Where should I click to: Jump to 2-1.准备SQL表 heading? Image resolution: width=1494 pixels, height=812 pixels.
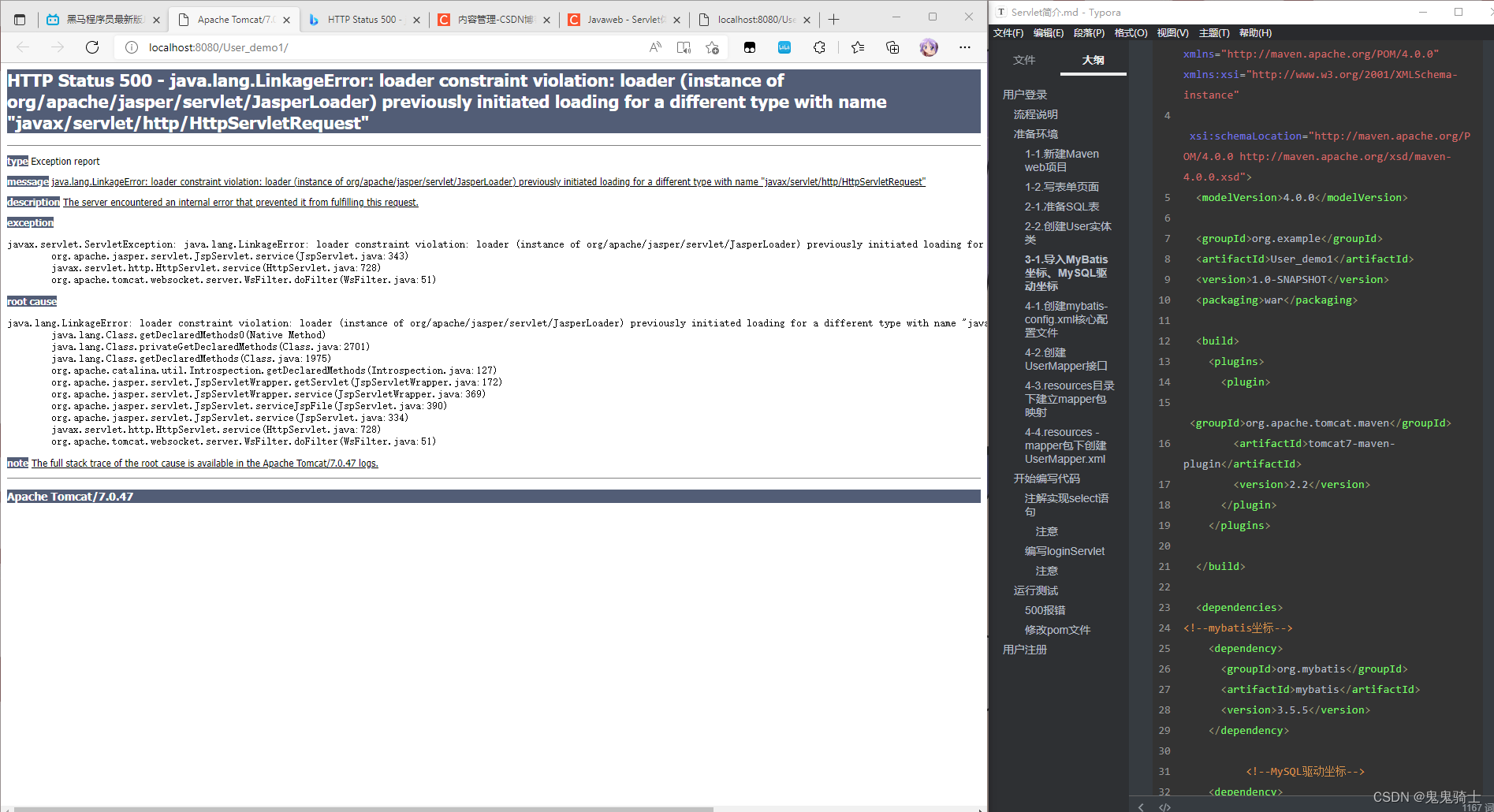tap(1062, 207)
